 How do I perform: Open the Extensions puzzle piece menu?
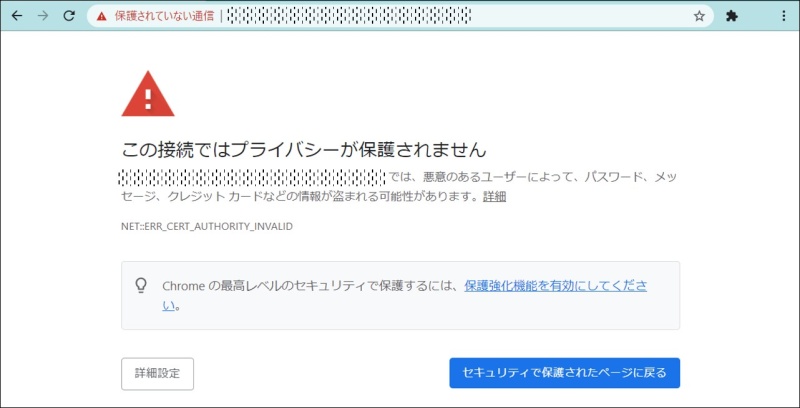[732, 16]
